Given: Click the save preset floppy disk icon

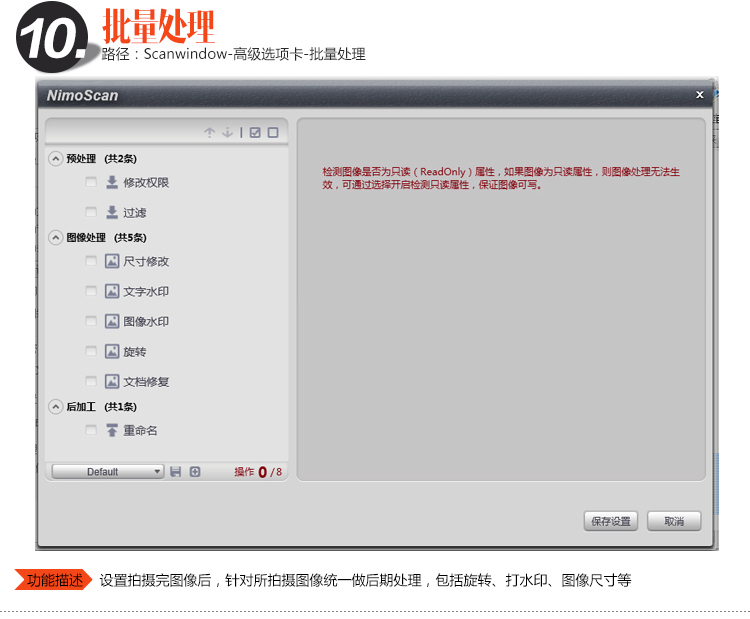Looking at the screenshot, I should pos(176,472).
